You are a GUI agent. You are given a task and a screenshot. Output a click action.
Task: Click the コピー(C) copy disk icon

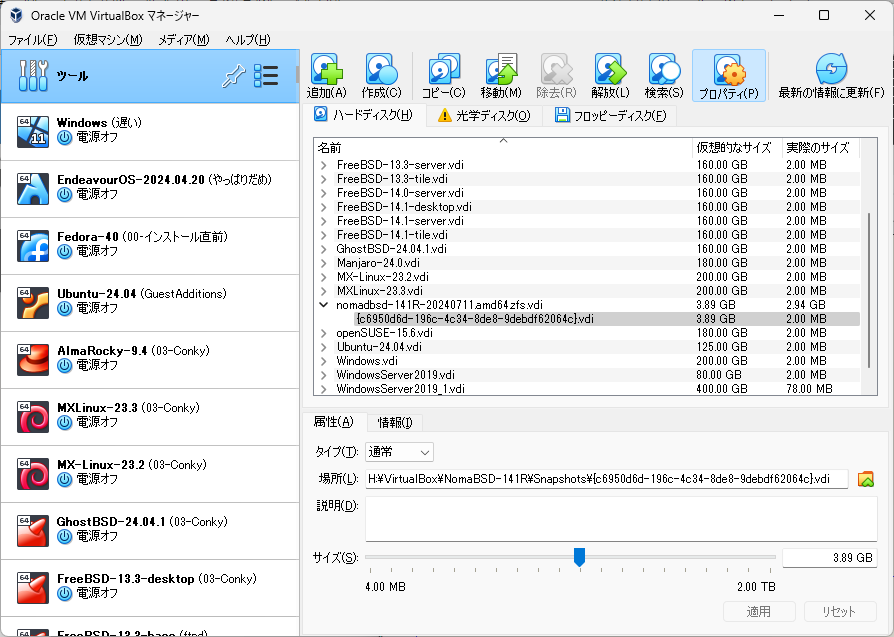(444, 70)
